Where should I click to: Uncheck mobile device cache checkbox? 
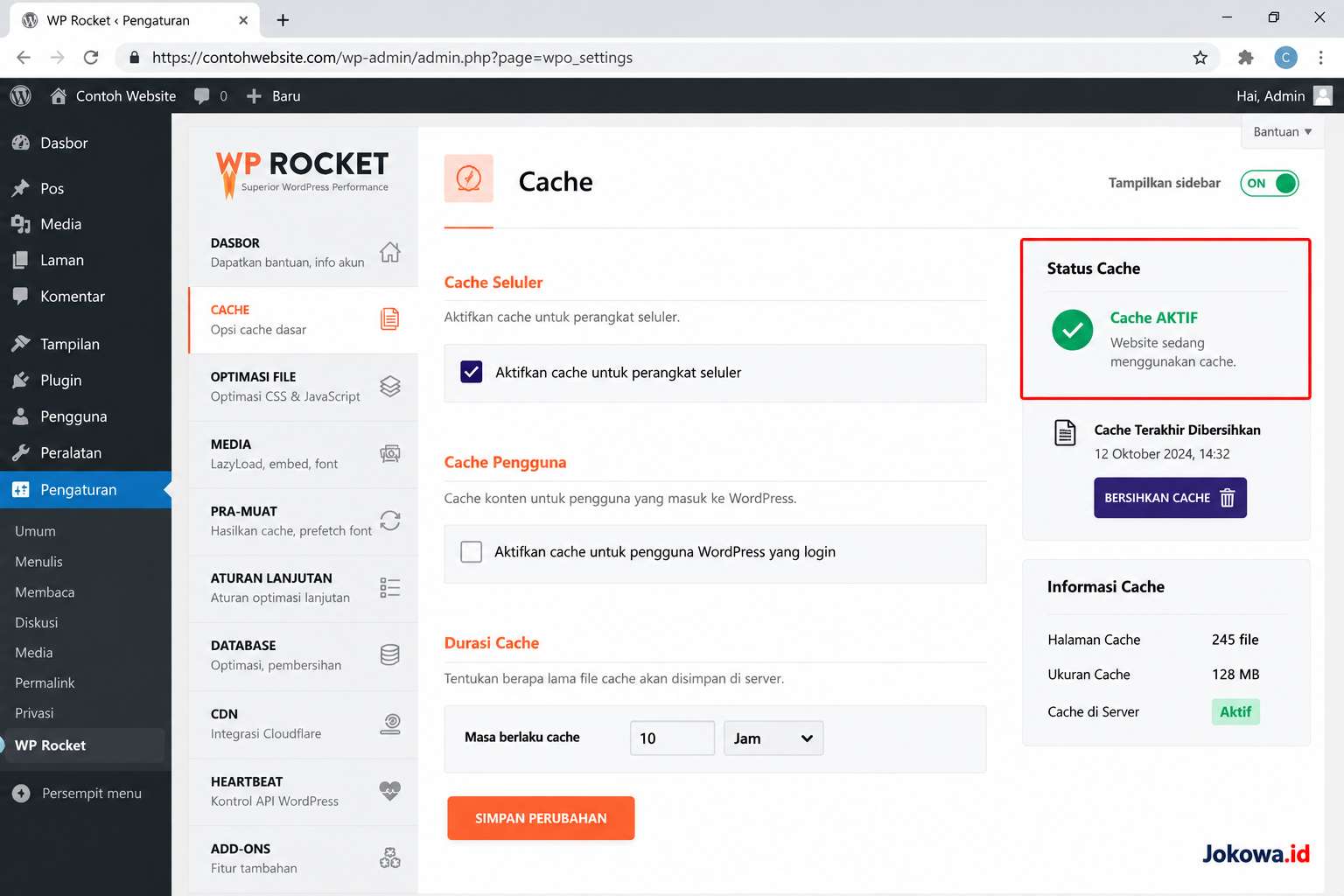click(x=472, y=372)
